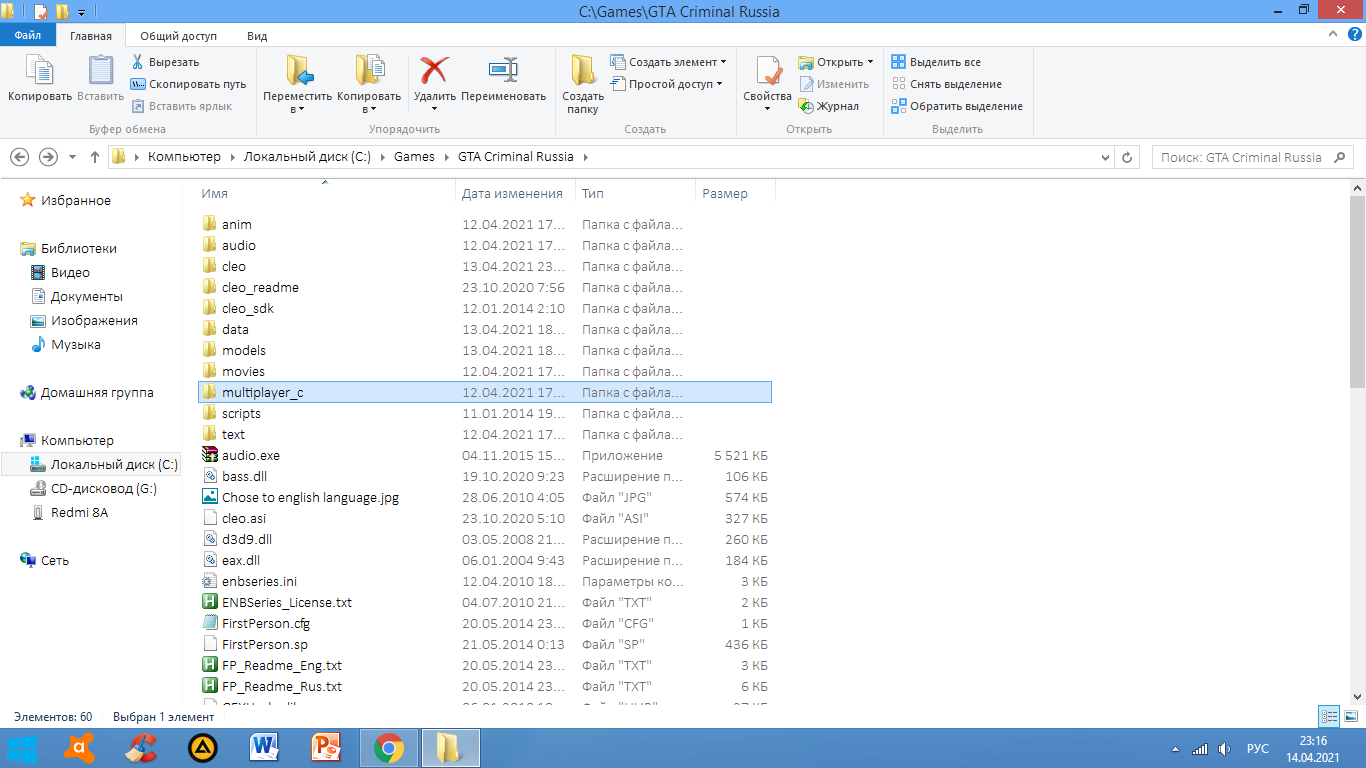Expand the address bar history dropdown
Image resolution: width=1366 pixels, height=768 pixels.
pyautogui.click(x=1105, y=157)
